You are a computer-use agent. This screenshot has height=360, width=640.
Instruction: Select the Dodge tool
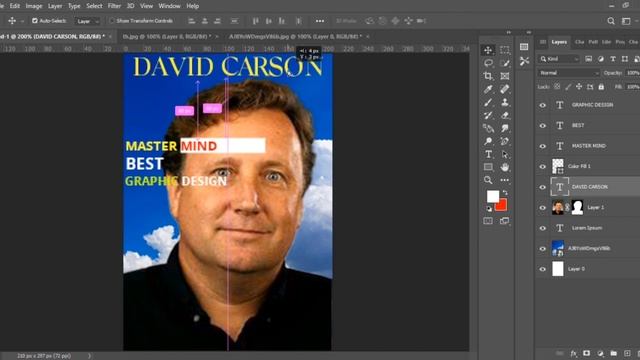tap(488, 141)
